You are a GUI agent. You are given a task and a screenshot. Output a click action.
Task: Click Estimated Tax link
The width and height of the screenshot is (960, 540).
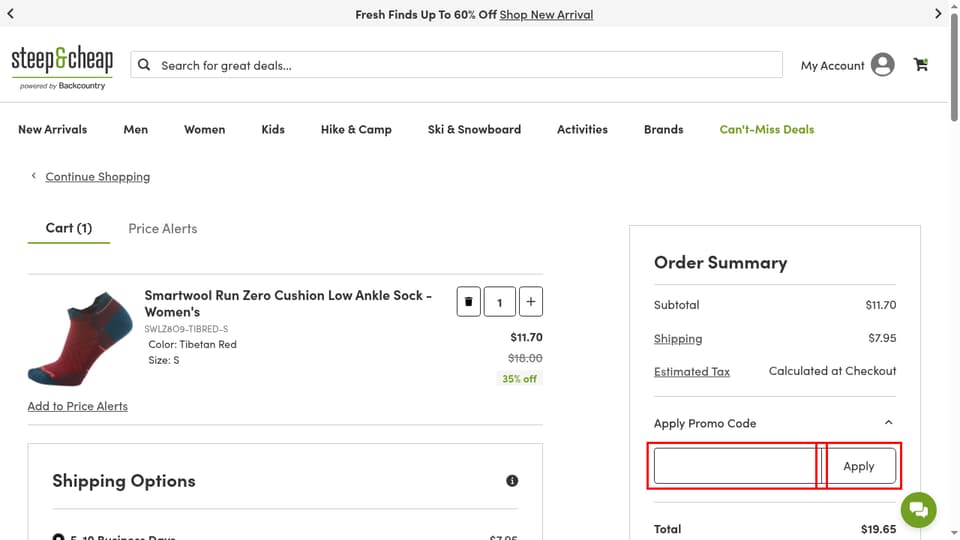[x=692, y=371]
